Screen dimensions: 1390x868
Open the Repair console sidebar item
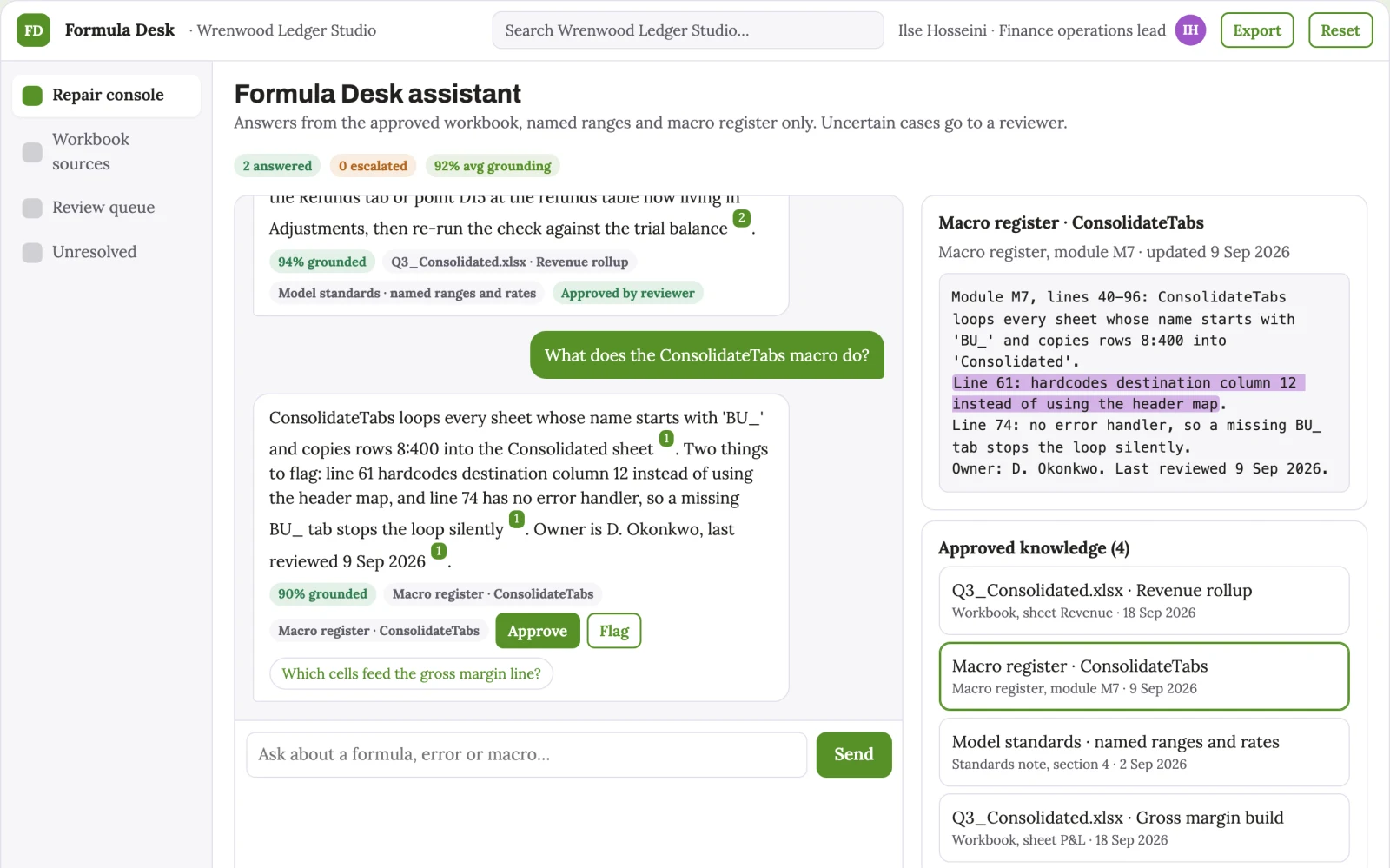coord(106,96)
